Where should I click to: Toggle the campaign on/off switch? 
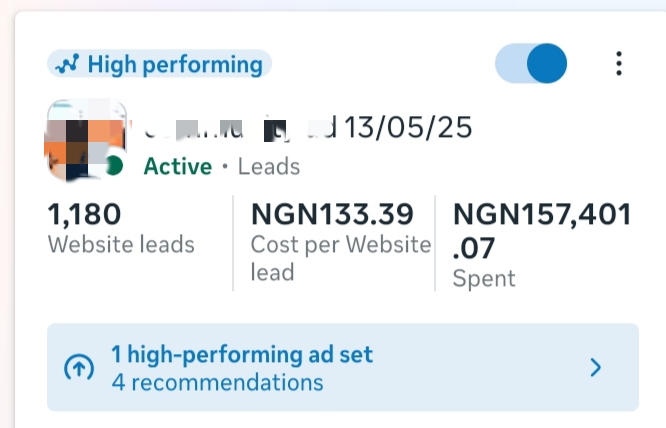531,64
